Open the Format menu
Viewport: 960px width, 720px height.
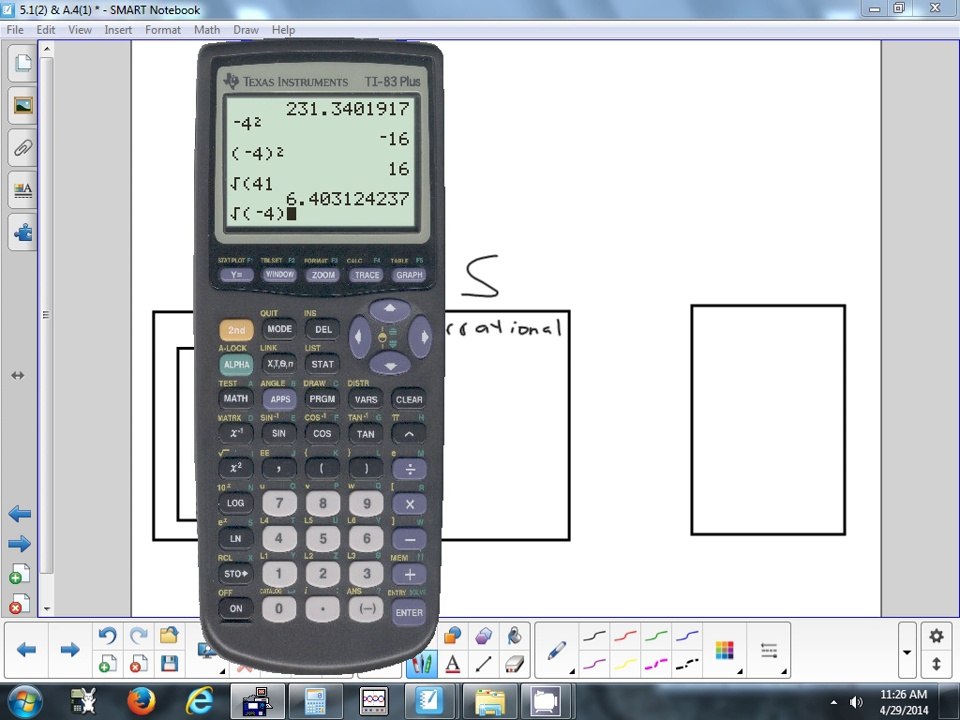tap(163, 29)
